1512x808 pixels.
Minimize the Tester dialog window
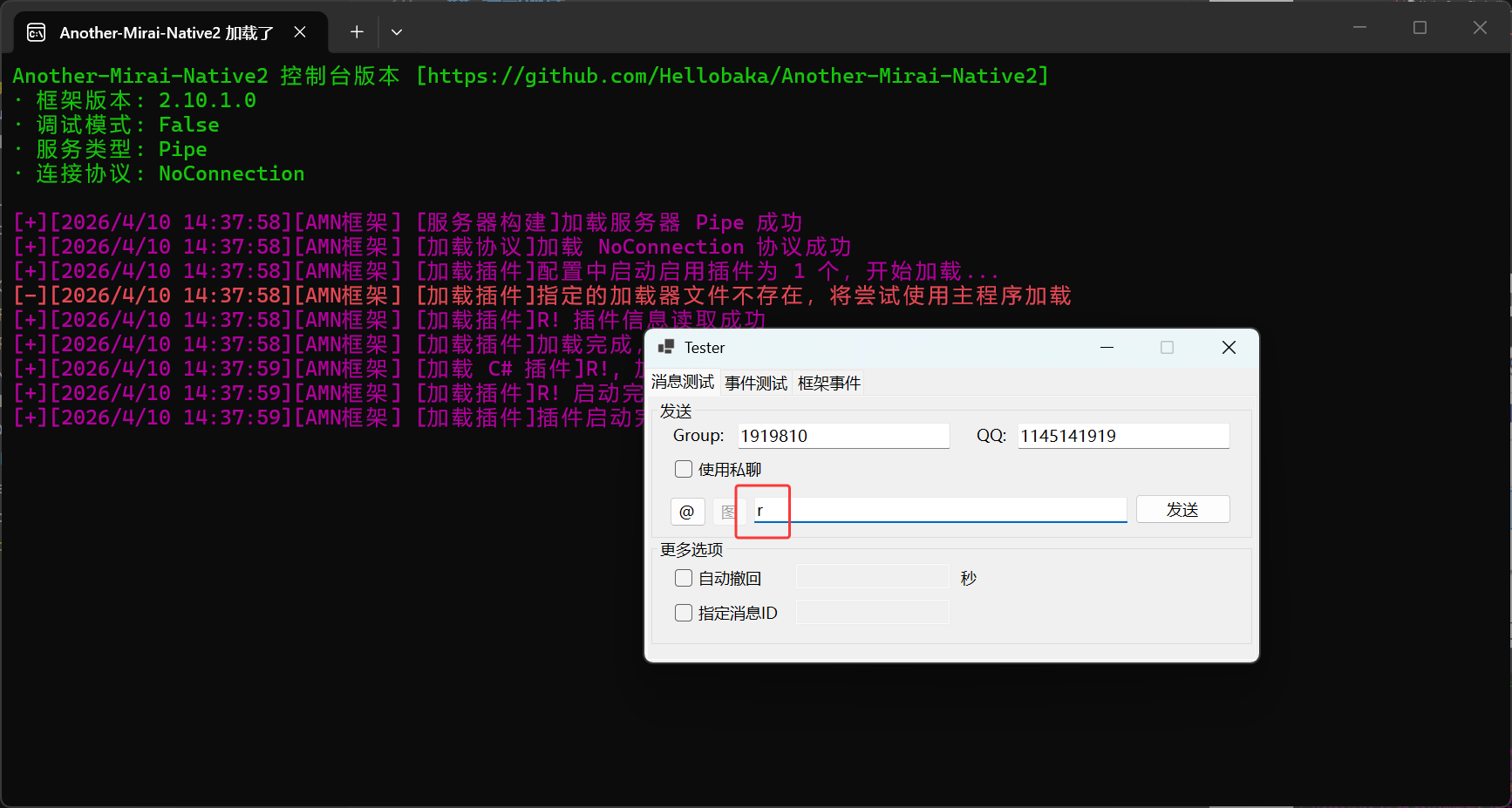click(x=1107, y=347)
